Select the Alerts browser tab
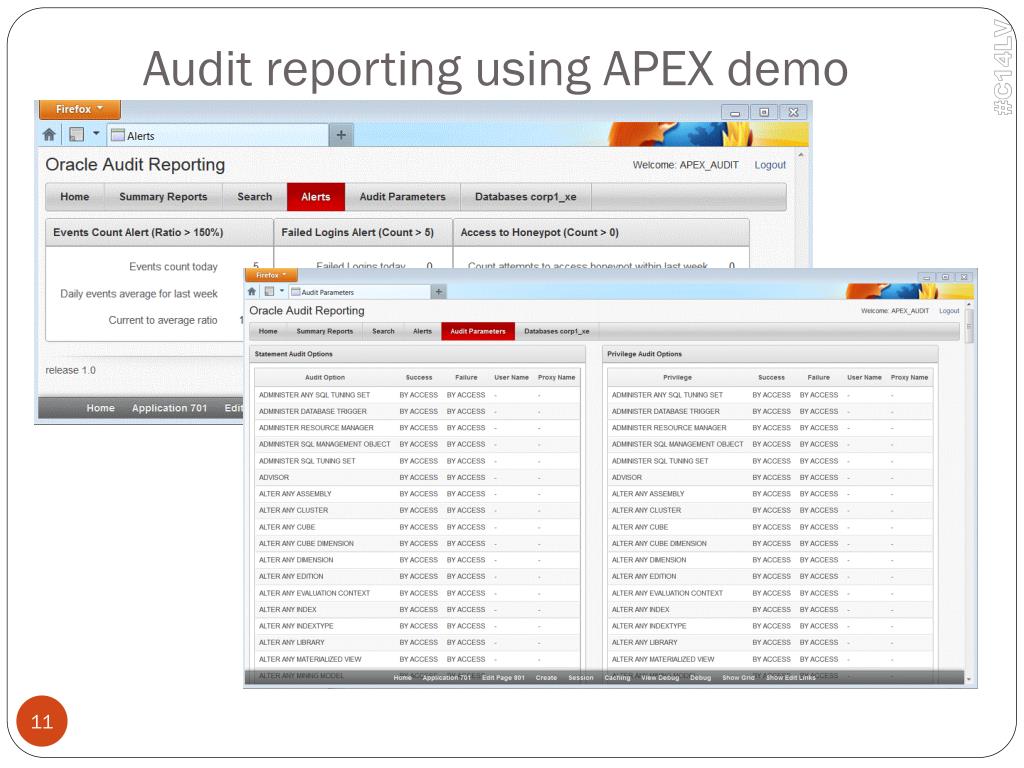This screenshot has height=768, width=1024. (217, 136)
